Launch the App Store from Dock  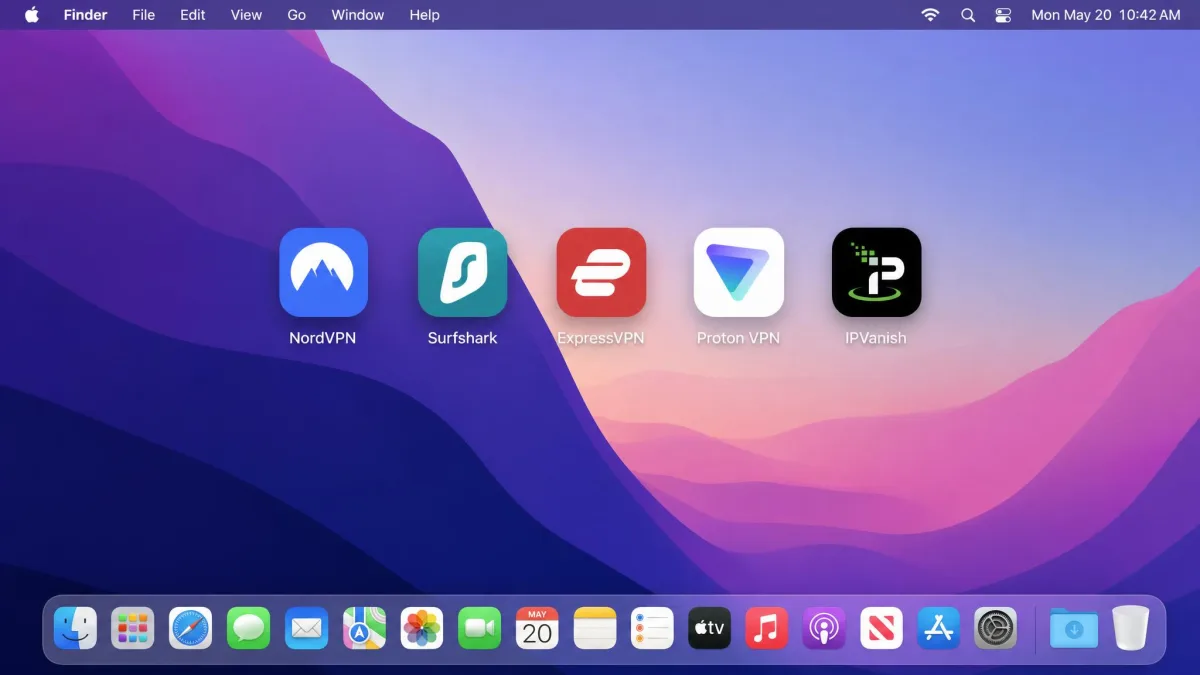coord(939,628)
